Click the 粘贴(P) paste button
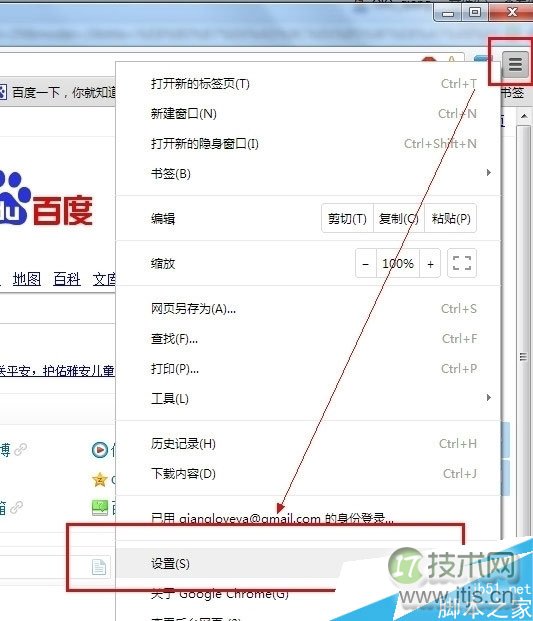Viewport: 533px width, 621px height. click(x=451, y=218)
